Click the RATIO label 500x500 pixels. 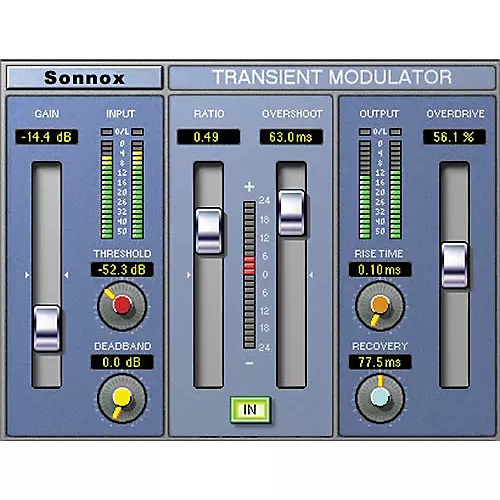tap(209, 114)
